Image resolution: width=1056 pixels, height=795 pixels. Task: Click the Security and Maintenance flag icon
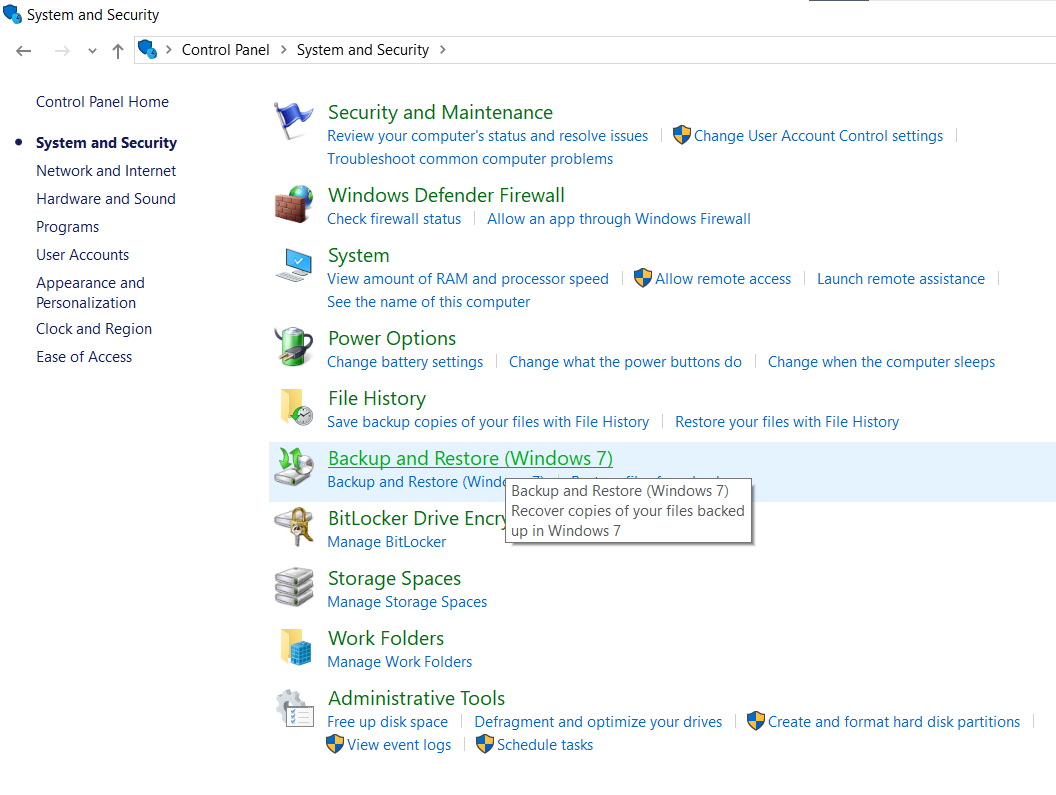point(294,122)
